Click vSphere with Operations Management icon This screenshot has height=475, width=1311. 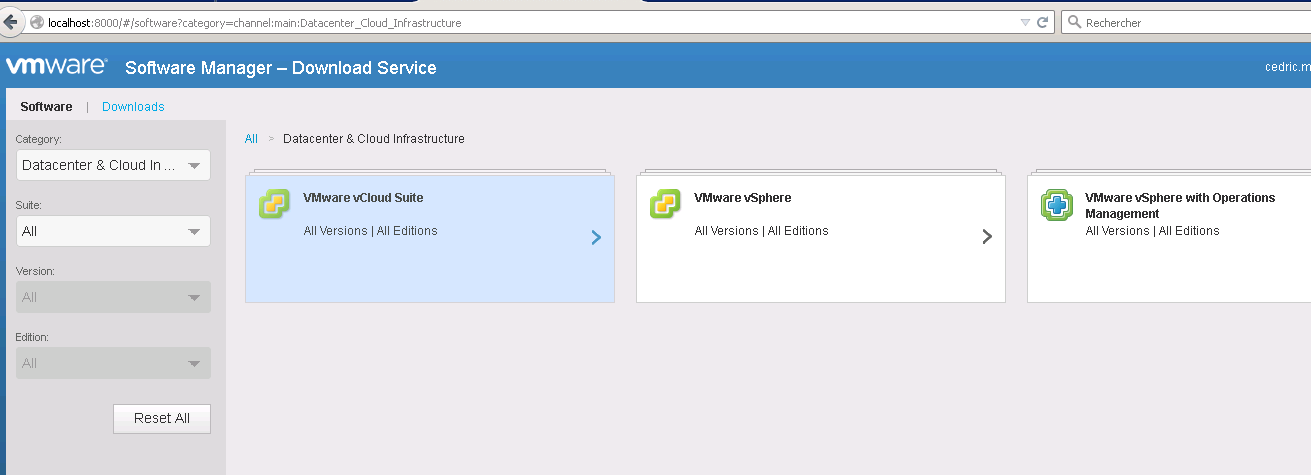pyautogui.click(x=1057, y=205)
